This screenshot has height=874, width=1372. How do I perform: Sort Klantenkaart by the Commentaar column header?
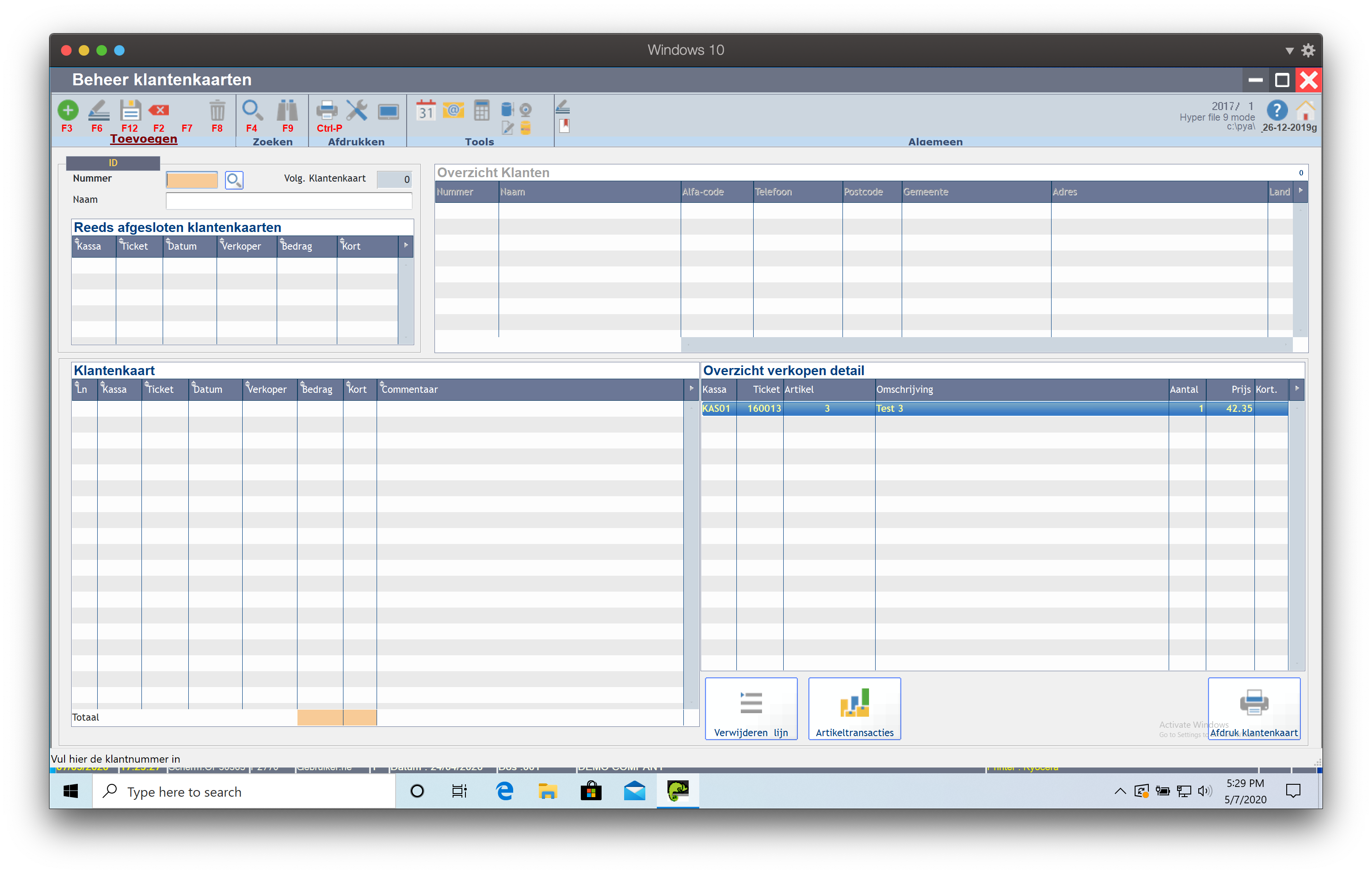(409, 389)
